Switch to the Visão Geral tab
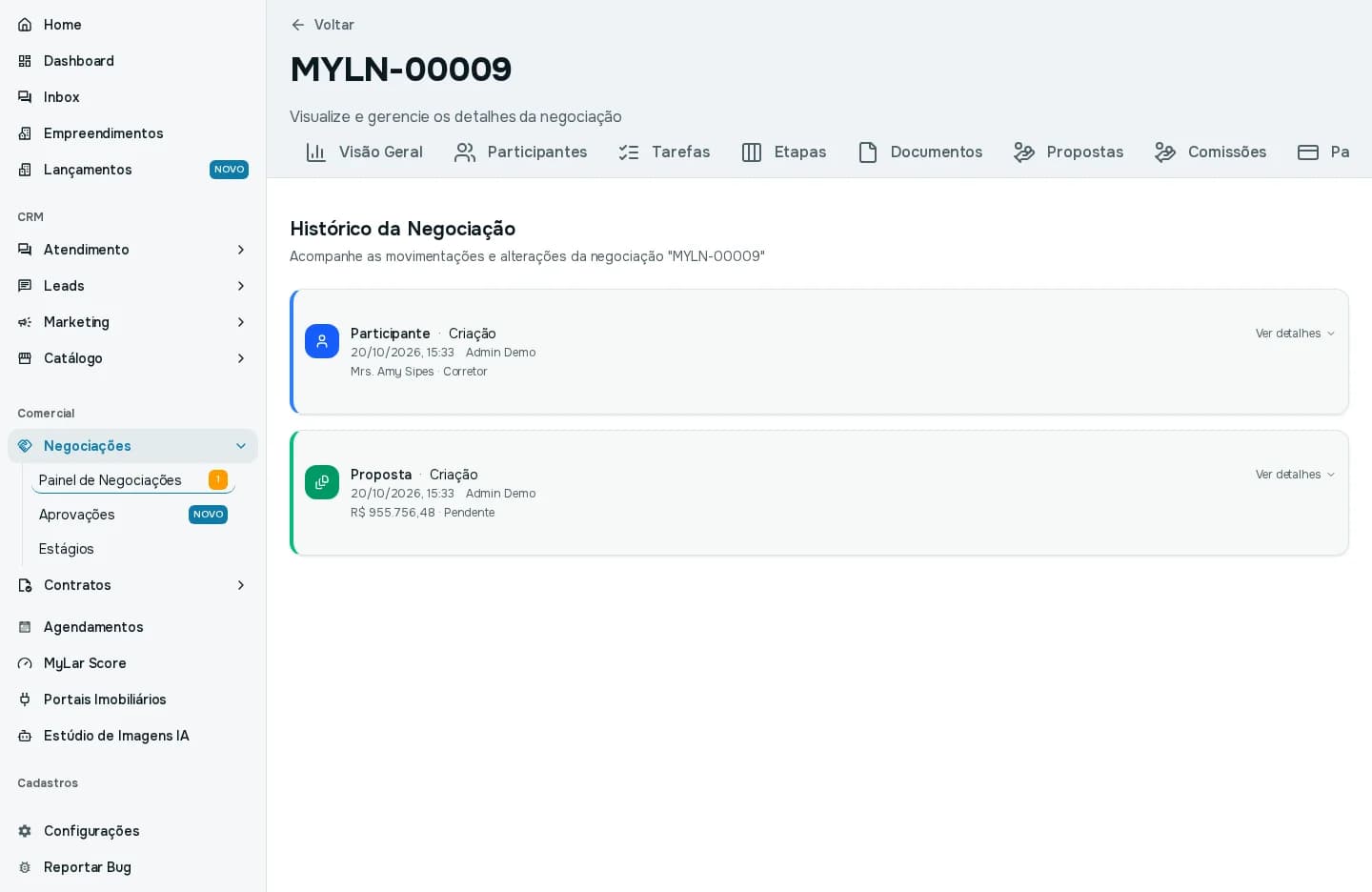 [364, 152]
